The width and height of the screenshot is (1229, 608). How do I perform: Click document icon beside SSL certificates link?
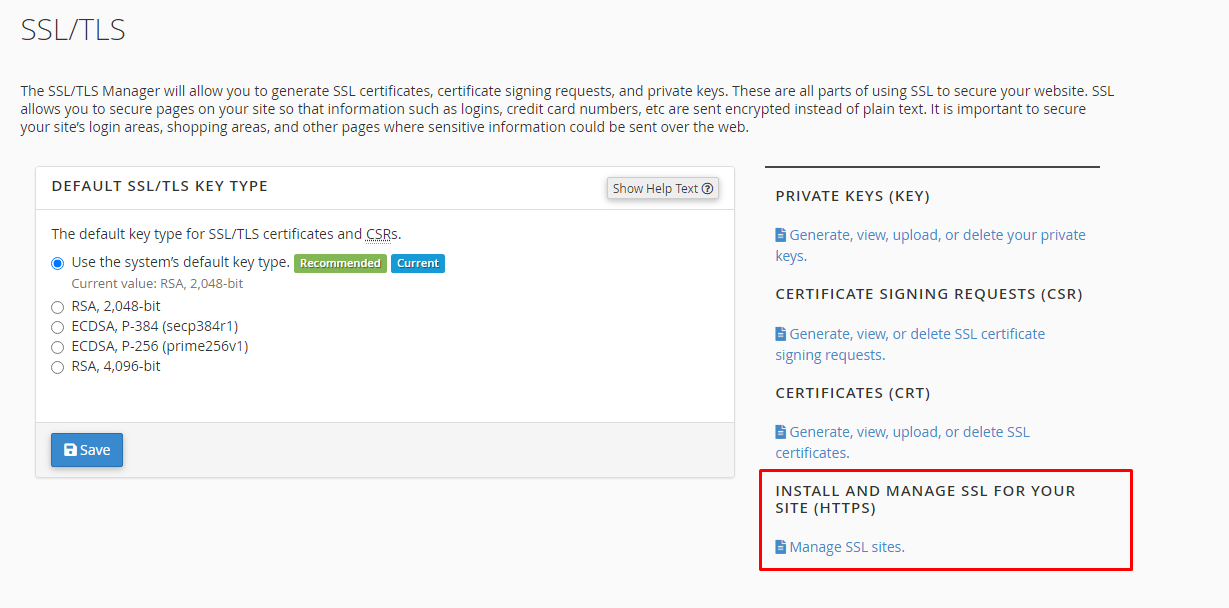[781, 432]
